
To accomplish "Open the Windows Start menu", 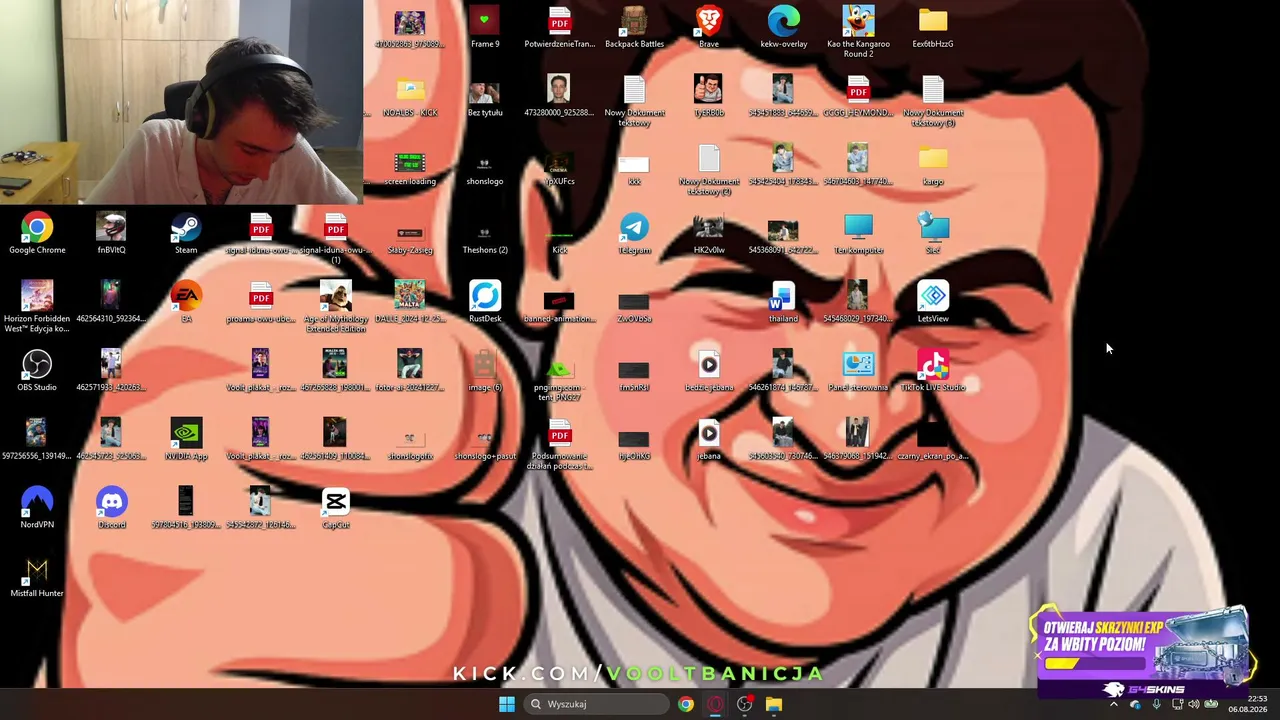I will point(507,704).
